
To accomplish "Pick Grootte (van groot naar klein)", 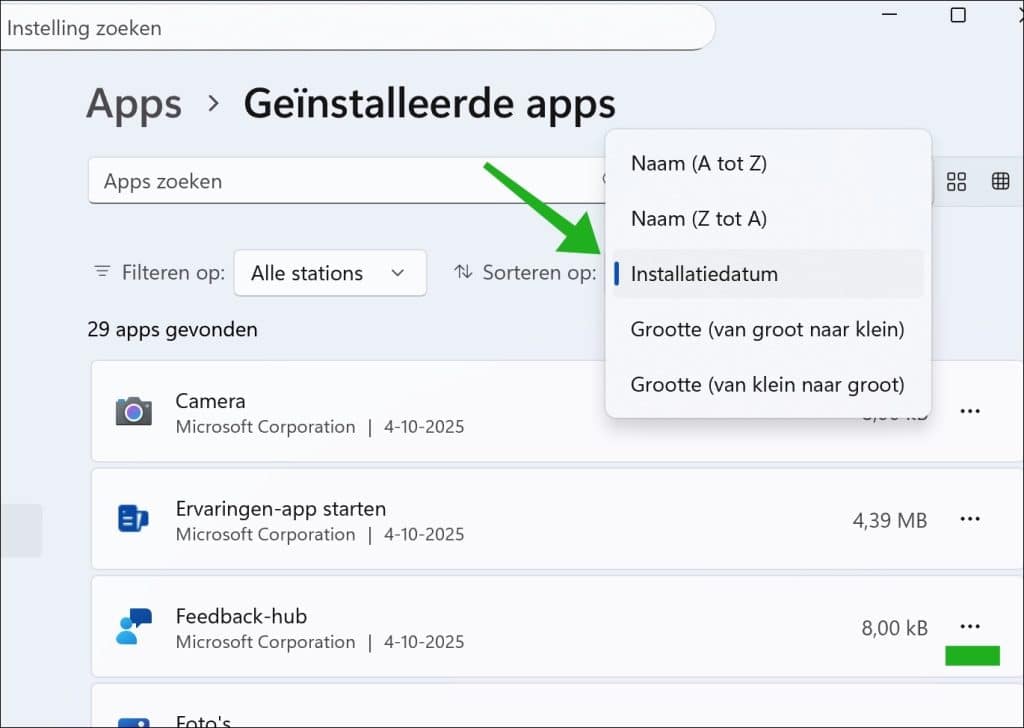I will [768, 329].
